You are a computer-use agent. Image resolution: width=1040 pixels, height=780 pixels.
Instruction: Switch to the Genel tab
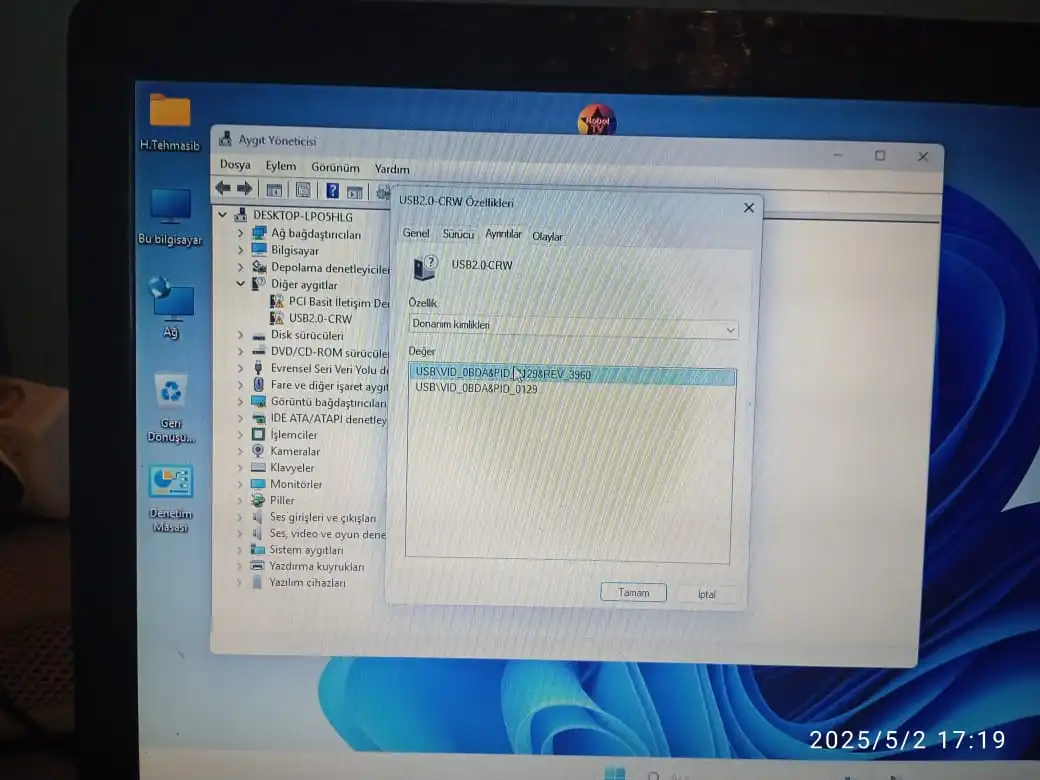coord(416,233)
